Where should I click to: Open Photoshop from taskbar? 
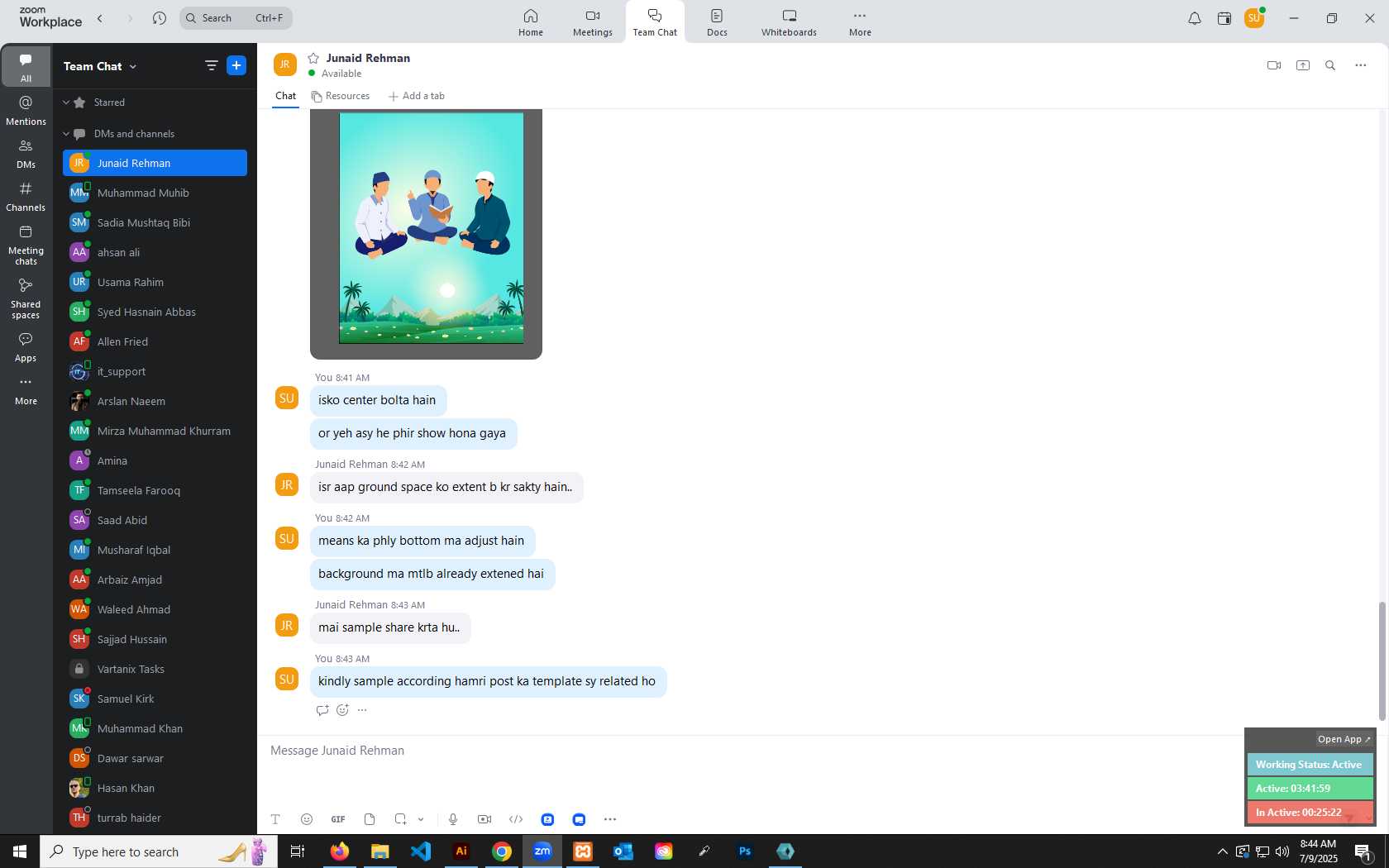pyautogui.click(x=745, y=851)
